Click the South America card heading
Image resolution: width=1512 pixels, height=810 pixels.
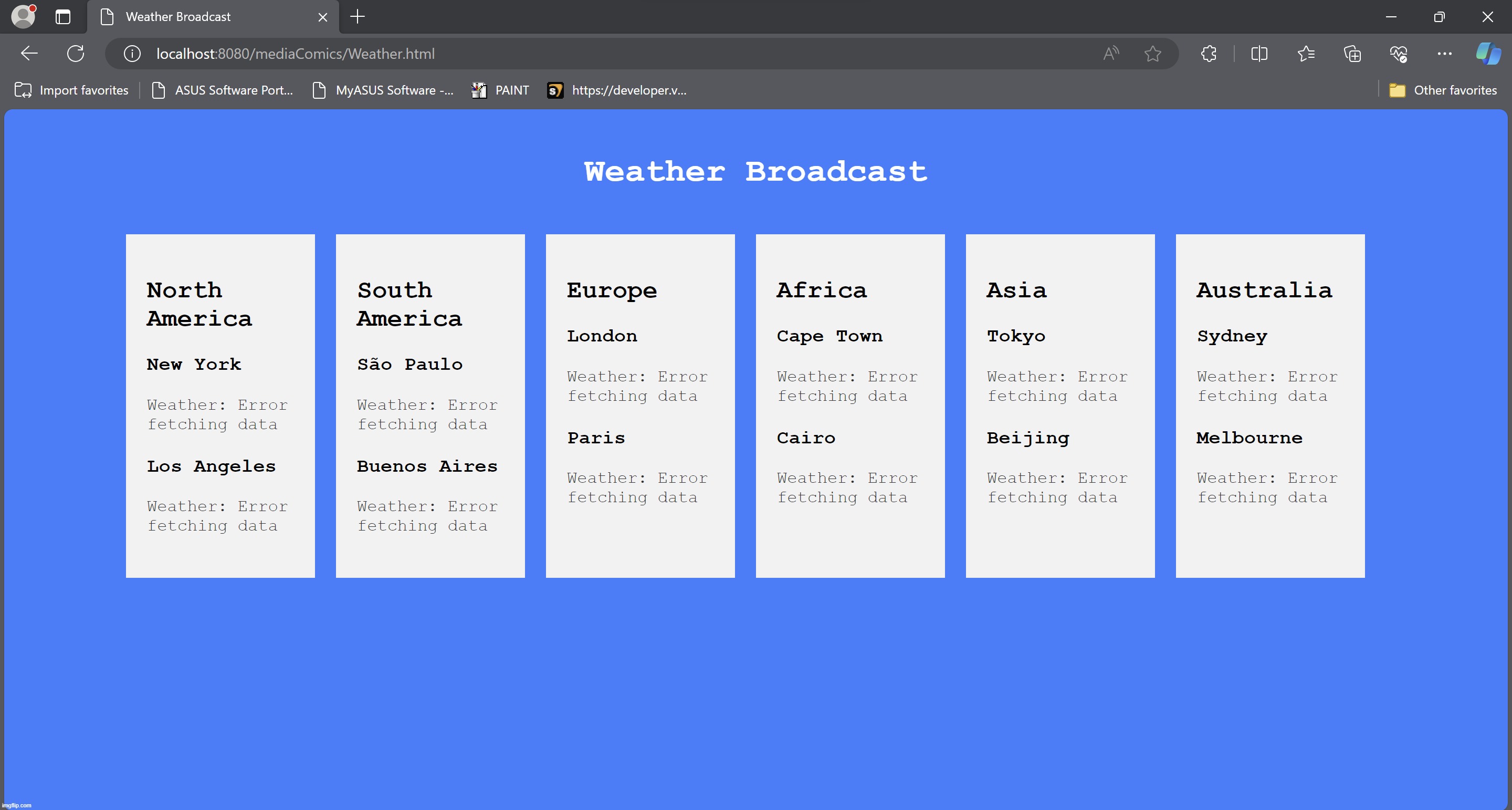[409, 304]
